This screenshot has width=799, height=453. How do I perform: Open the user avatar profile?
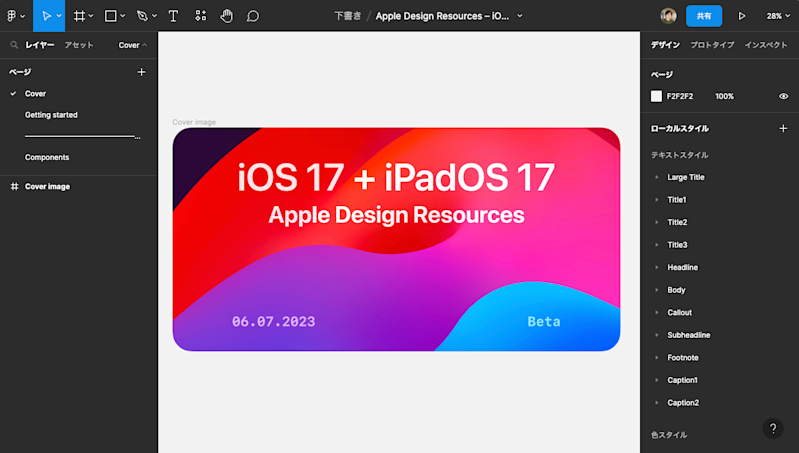click(669, 16)
